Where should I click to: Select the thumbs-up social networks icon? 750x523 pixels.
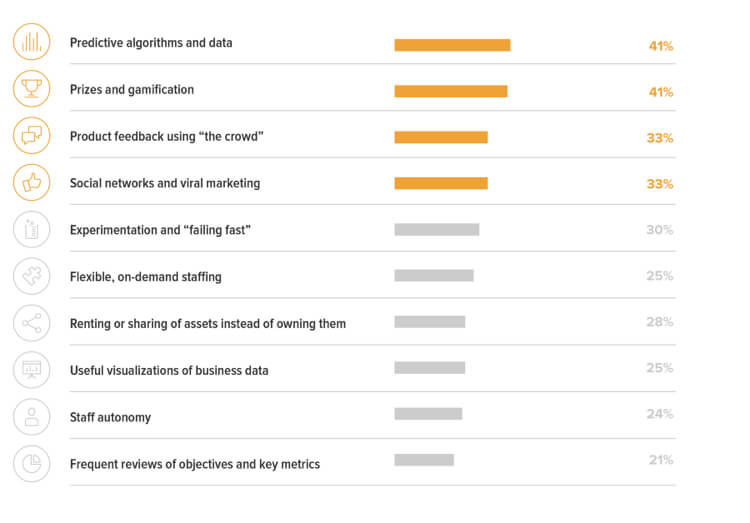tap(32, 183)
